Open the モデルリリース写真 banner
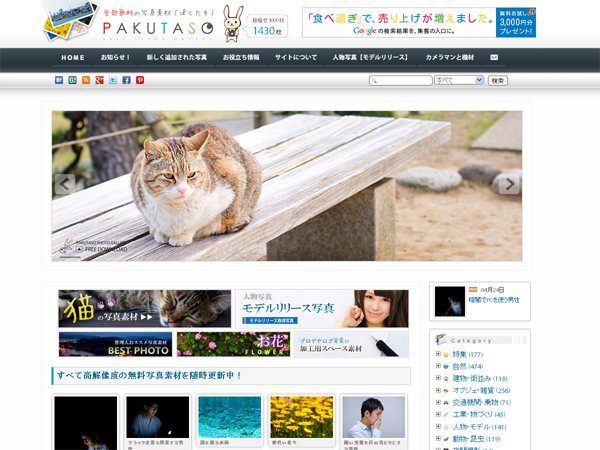This screenshot has height=450, width=600. coord(322,308)
